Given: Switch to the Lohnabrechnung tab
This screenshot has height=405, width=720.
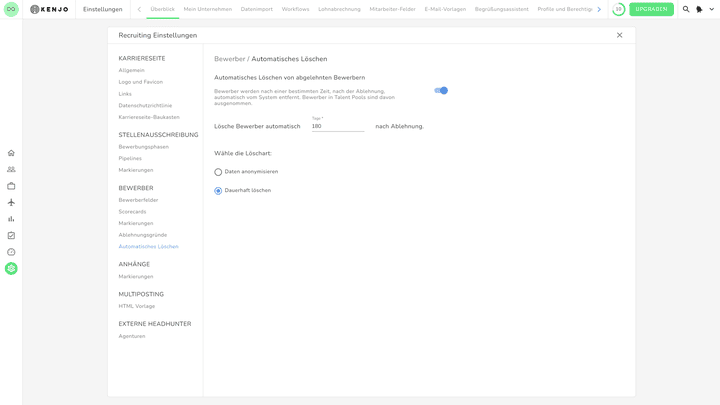Looking at the screenshot, I should tap(339, 9).
